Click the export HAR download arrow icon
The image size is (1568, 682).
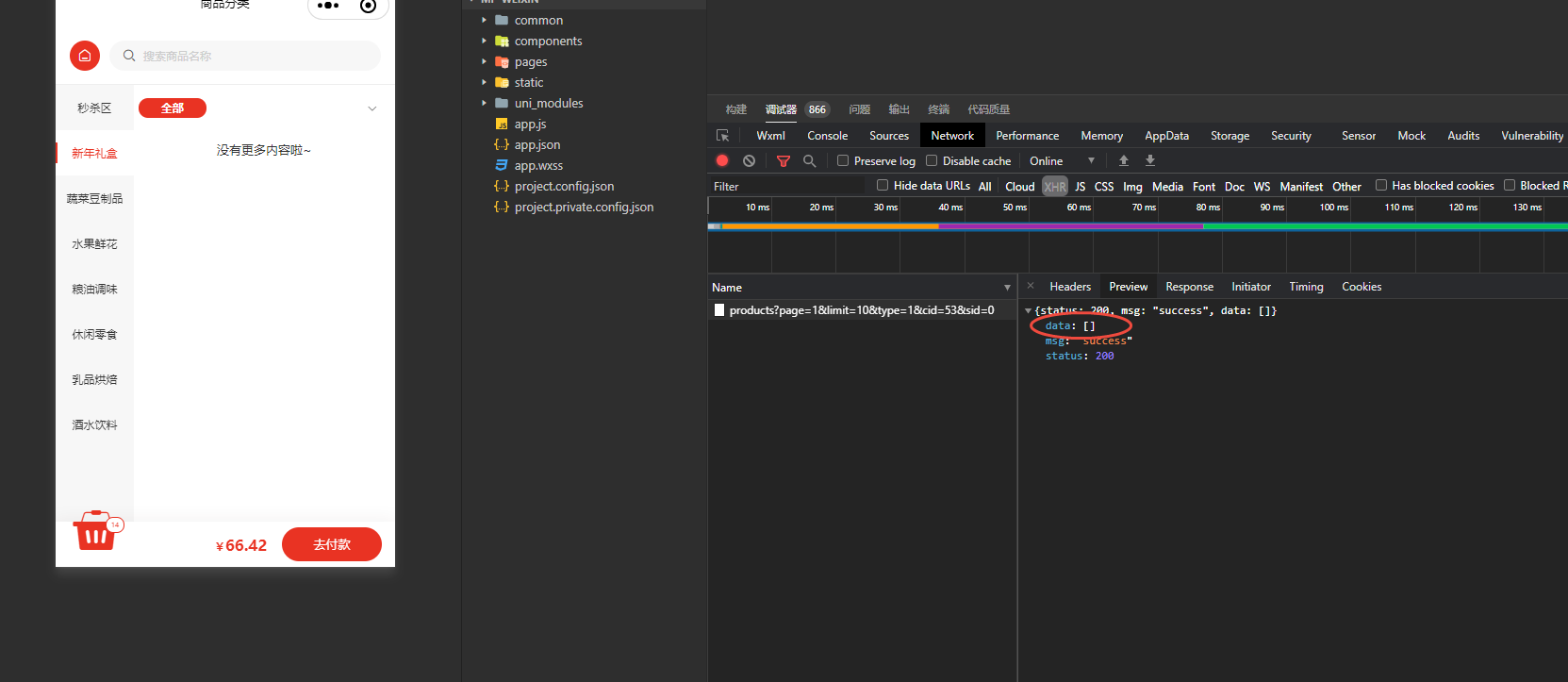pos(1150,161)
